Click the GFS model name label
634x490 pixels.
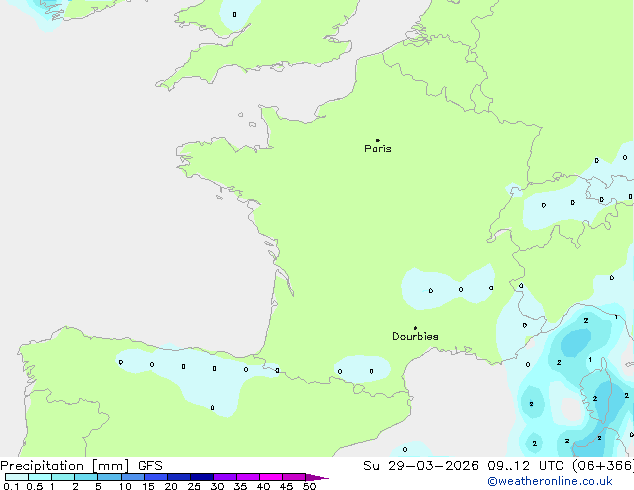tap(150, 466)
